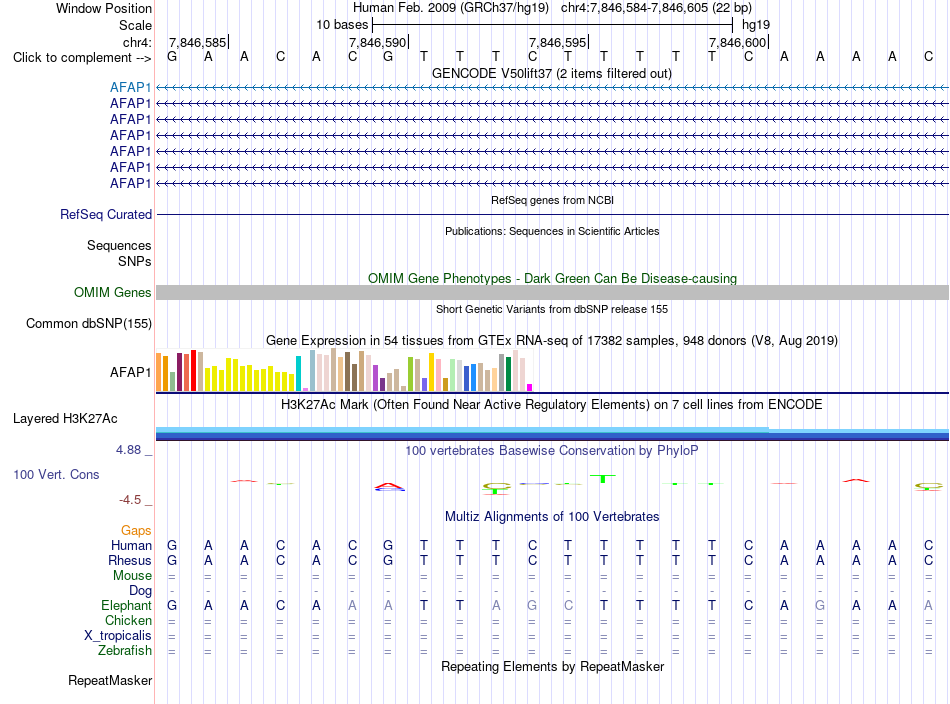Viewport: 950px width, 704px height.
Task: Open the RefSeq Curated track label
Action: pos(106,214)
